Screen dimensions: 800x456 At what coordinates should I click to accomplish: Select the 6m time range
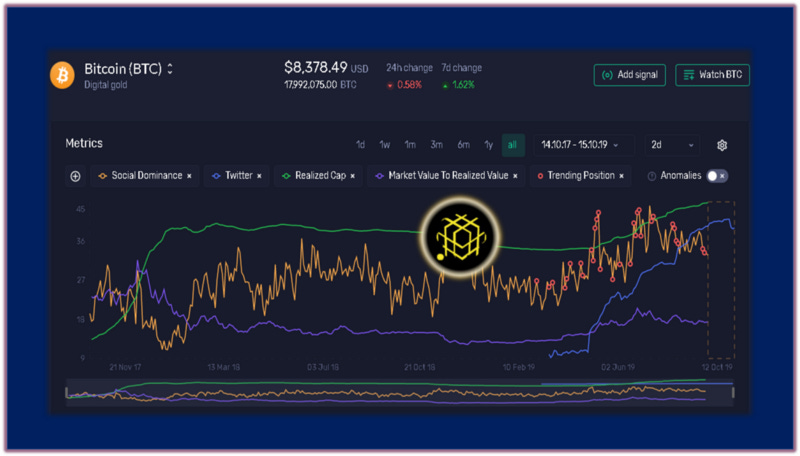[463, 145]
